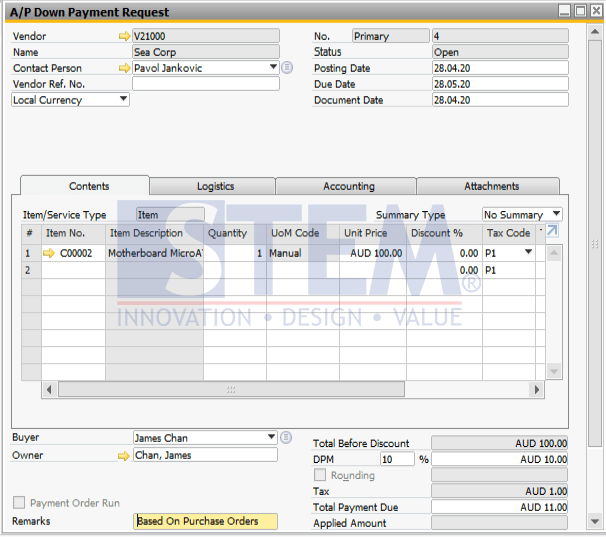The image size is (606, 537).
Task: Expand Contact Person dropdown
Action: pos(273,67)
